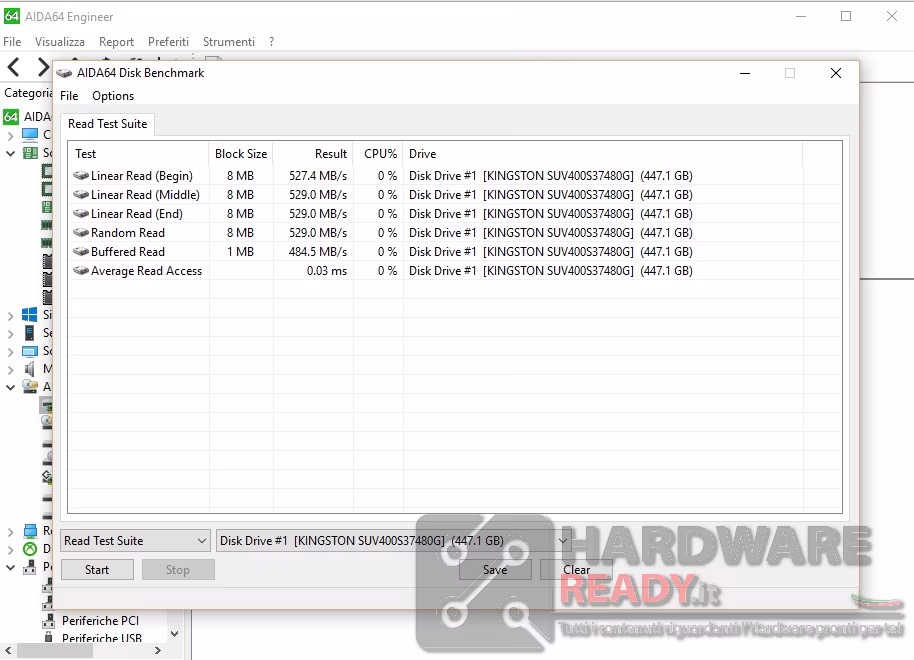Open the Disk Drive #1 selection dropdown

point(393,540)
